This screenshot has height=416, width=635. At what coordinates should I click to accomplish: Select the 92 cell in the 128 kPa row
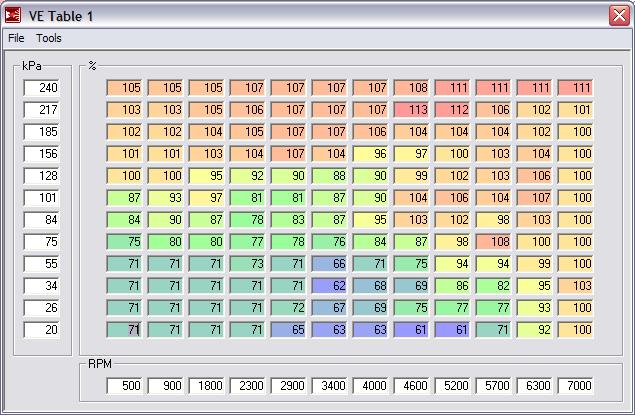click(x=247, y=176)
